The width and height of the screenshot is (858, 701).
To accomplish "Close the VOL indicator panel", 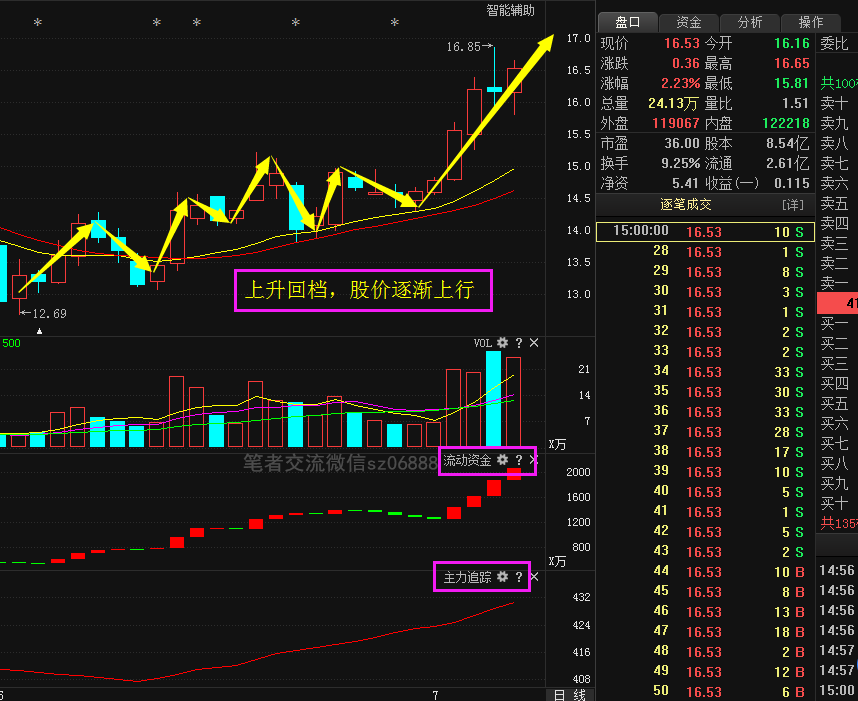I will (534, 343).
